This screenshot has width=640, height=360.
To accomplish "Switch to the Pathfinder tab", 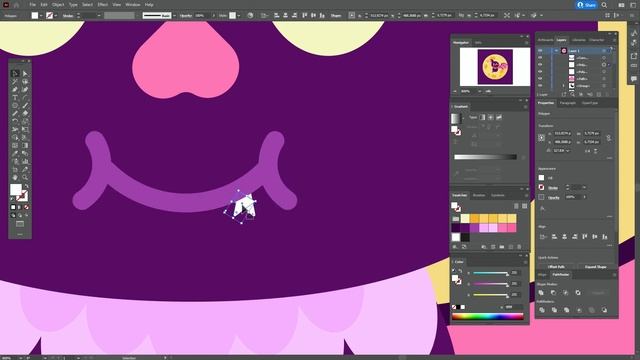I will (x=560, y=275).
